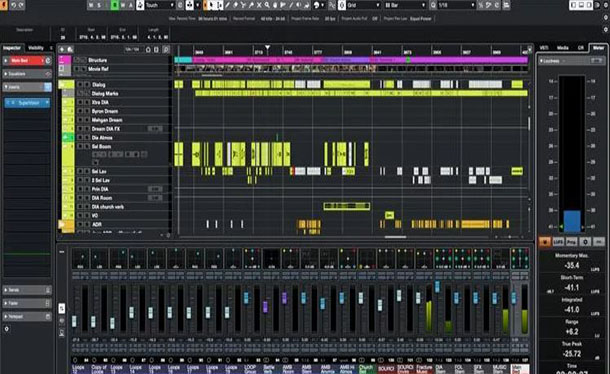The height and width of the screenshot is (374, 610).
Task: Toggle global Mute state button M
Action: (x=91, y=5)
